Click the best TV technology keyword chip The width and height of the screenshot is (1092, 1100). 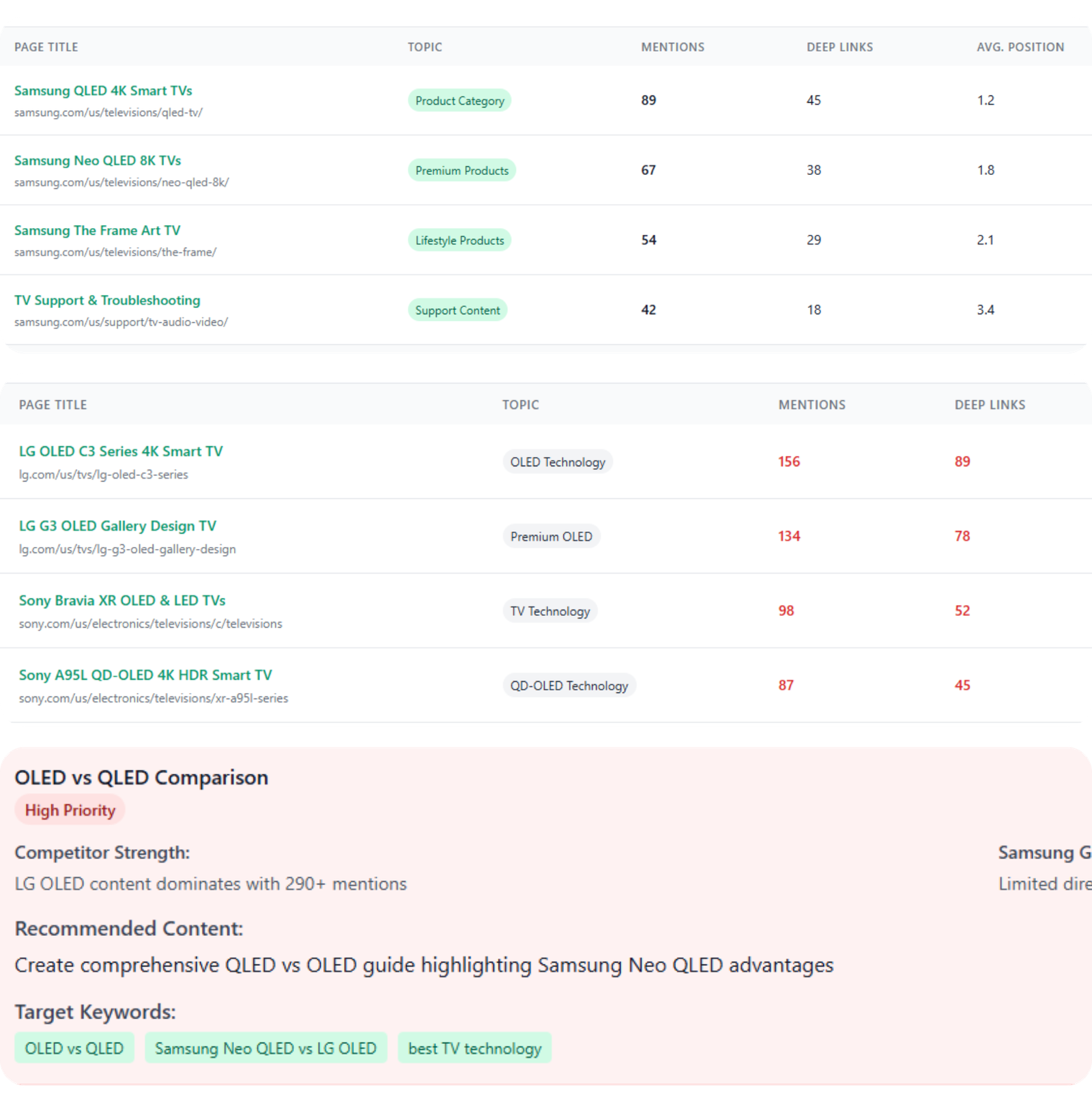[474, 1048]
